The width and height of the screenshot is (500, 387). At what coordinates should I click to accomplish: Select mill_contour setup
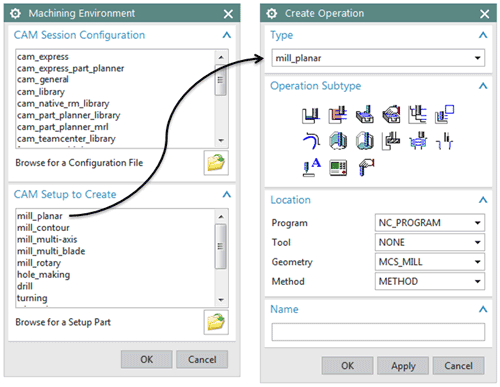coord(43,228)
